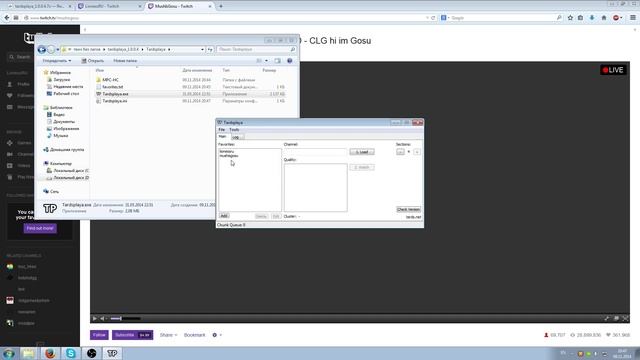Open the Explorer help icon
The image size is (640, 360).
pos(289,61)
